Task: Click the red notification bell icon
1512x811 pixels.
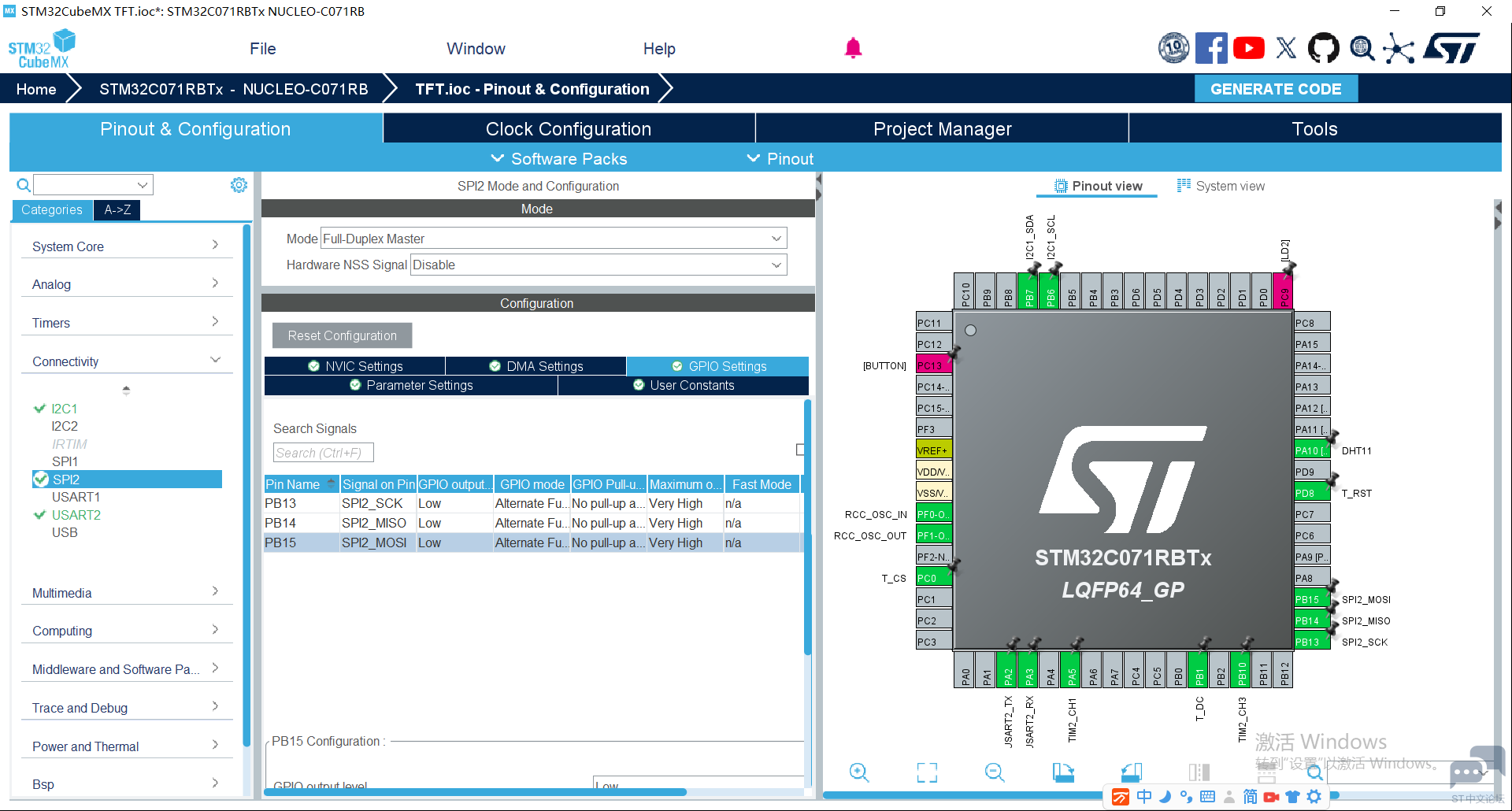Action: (x=853, y=48)
